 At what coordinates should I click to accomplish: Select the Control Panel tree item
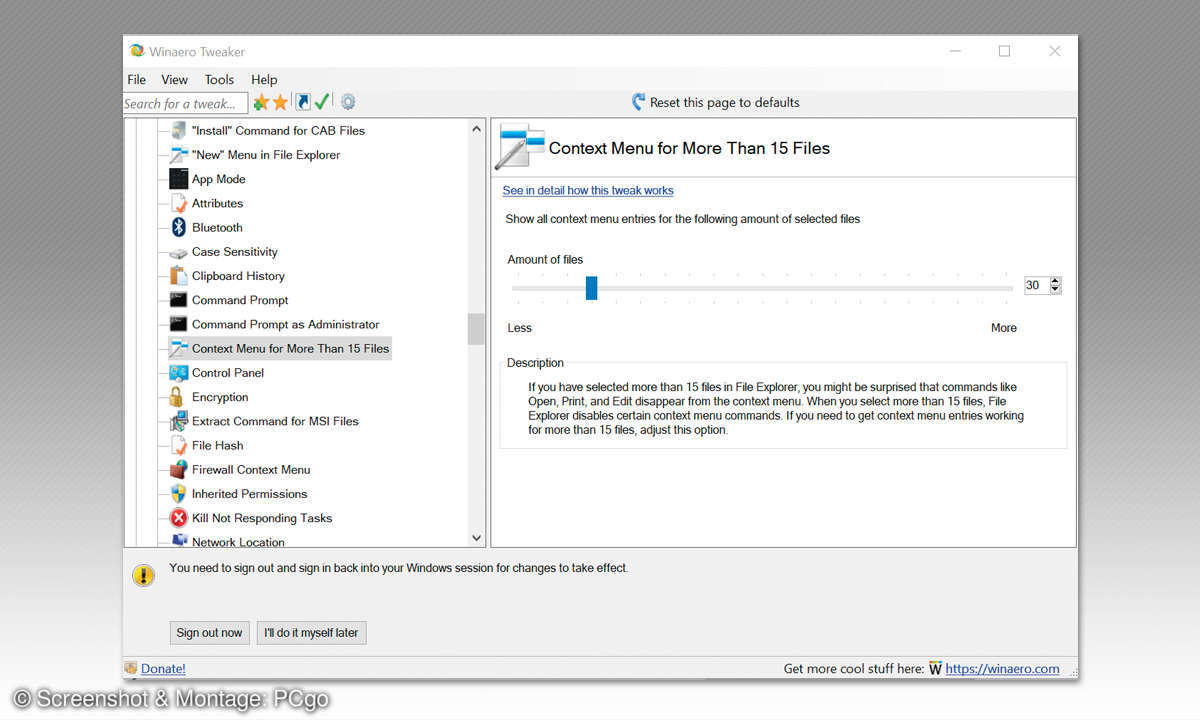point(228,373)
